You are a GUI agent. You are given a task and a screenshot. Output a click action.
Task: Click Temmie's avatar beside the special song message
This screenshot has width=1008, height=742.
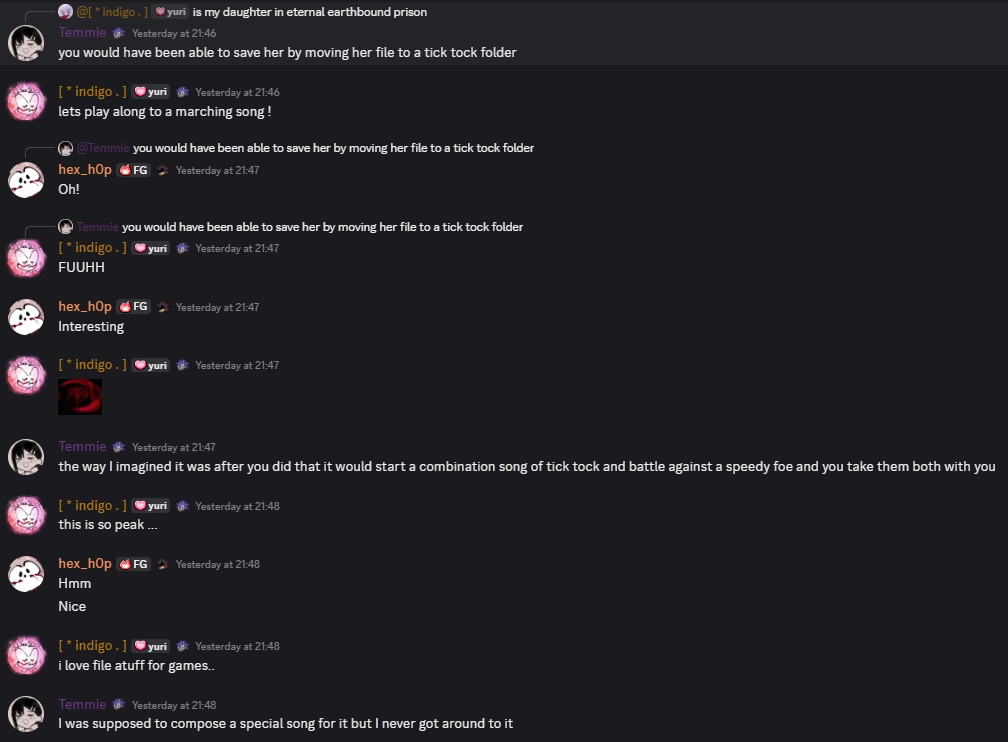click(x=26, y=713)
